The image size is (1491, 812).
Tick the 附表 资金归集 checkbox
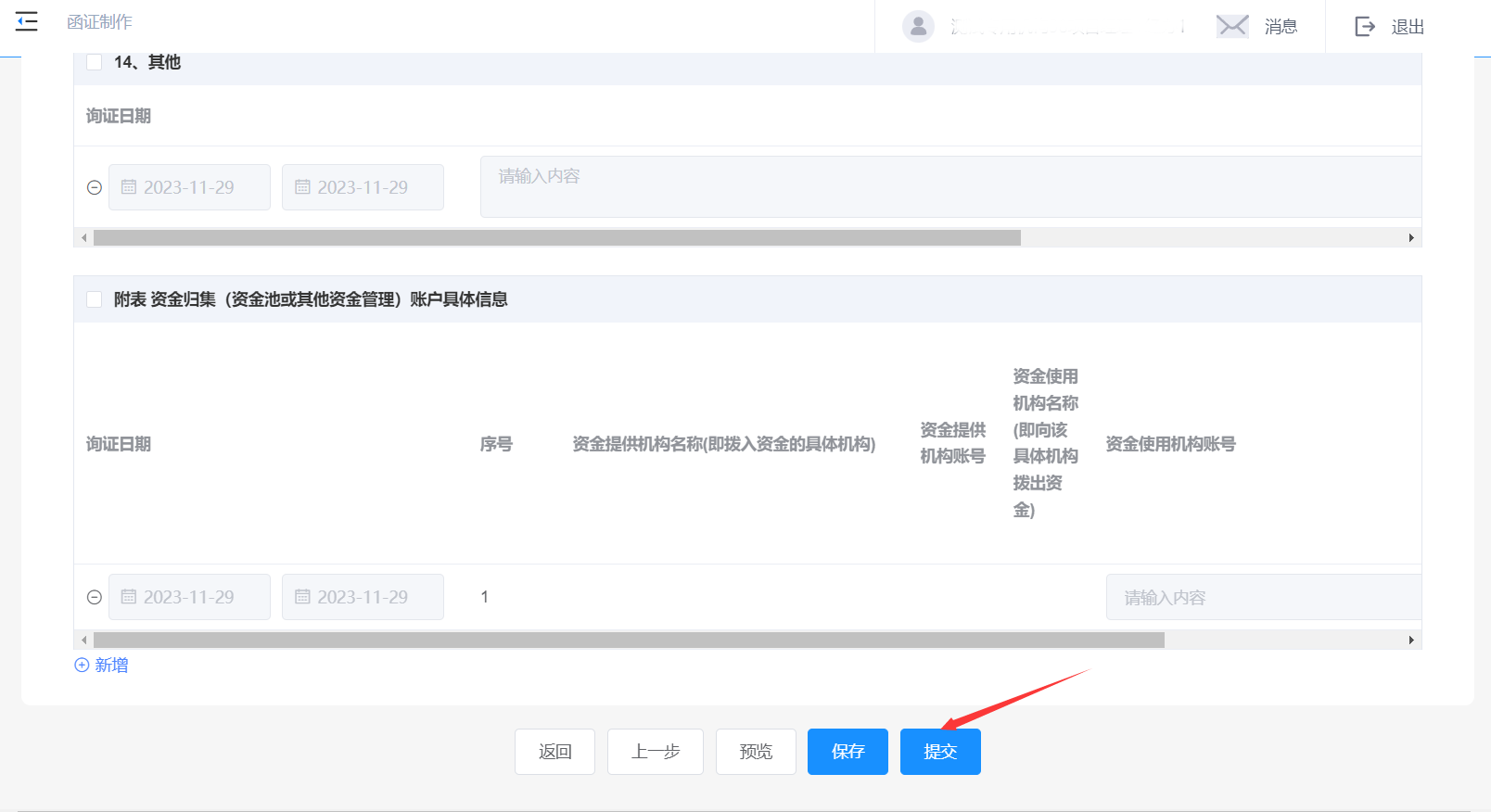94,299
